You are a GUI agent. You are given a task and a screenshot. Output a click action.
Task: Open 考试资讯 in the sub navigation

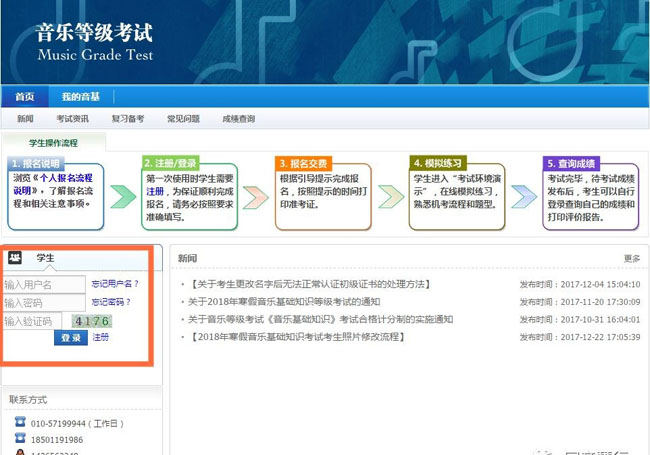73,119
